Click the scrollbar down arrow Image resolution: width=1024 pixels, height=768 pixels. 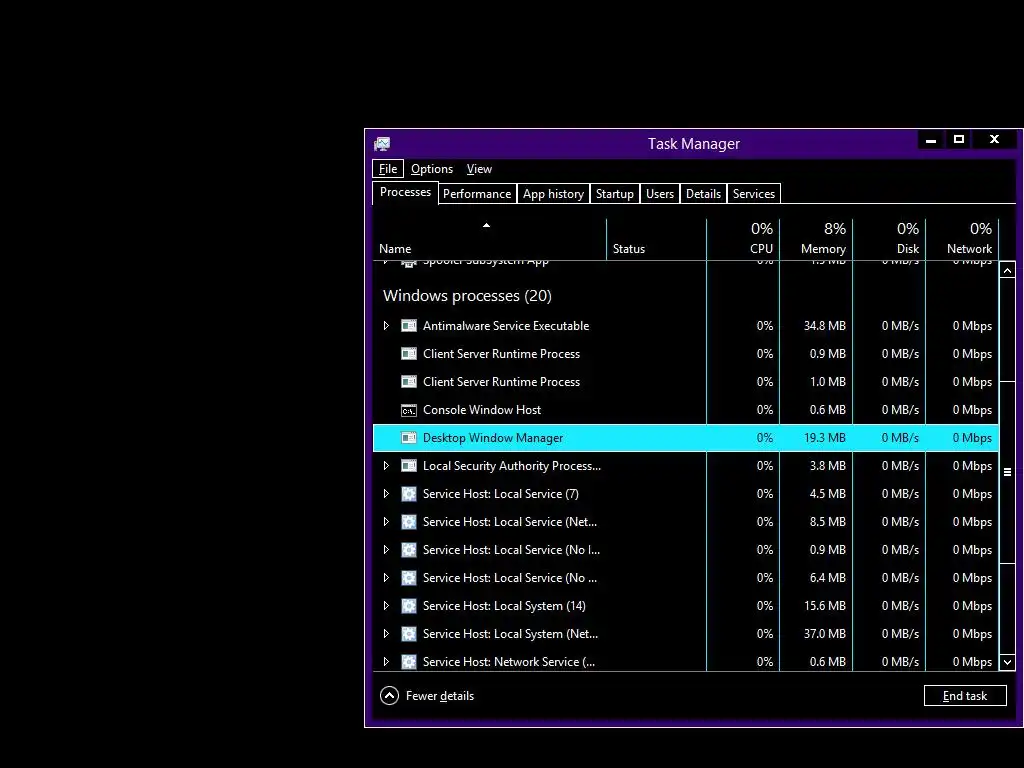(1007, 662)
